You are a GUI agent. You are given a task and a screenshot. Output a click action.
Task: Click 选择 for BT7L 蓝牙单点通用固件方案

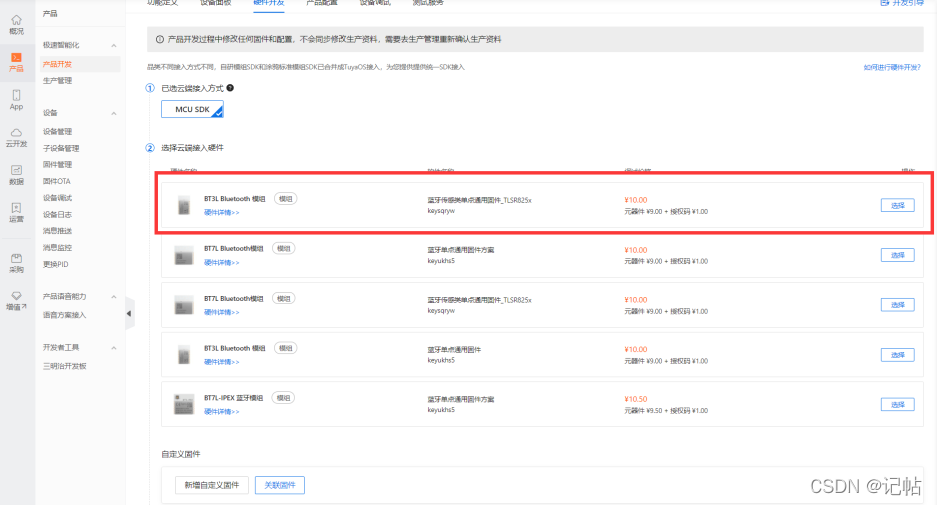898,255
